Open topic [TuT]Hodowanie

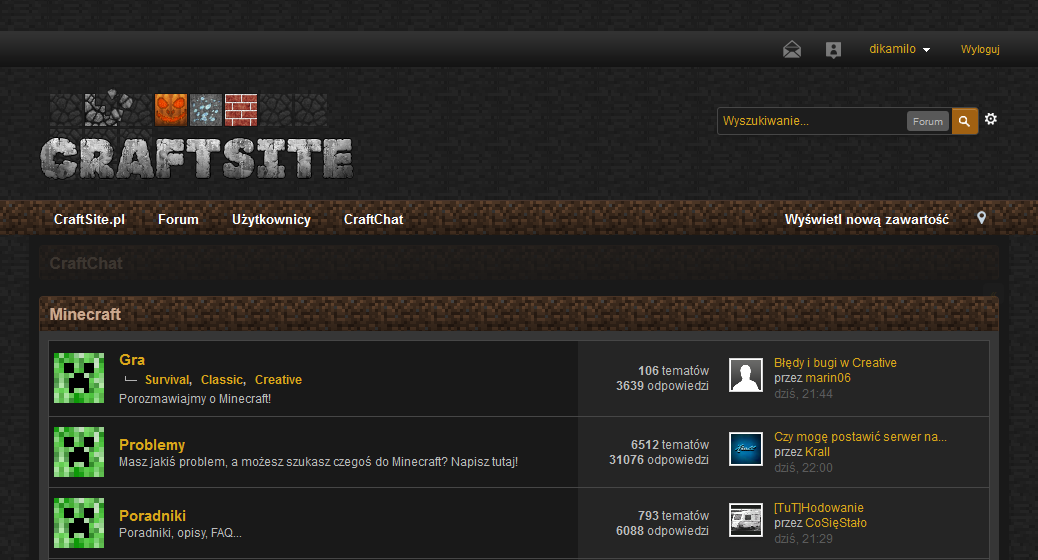[x=819, y=508]
